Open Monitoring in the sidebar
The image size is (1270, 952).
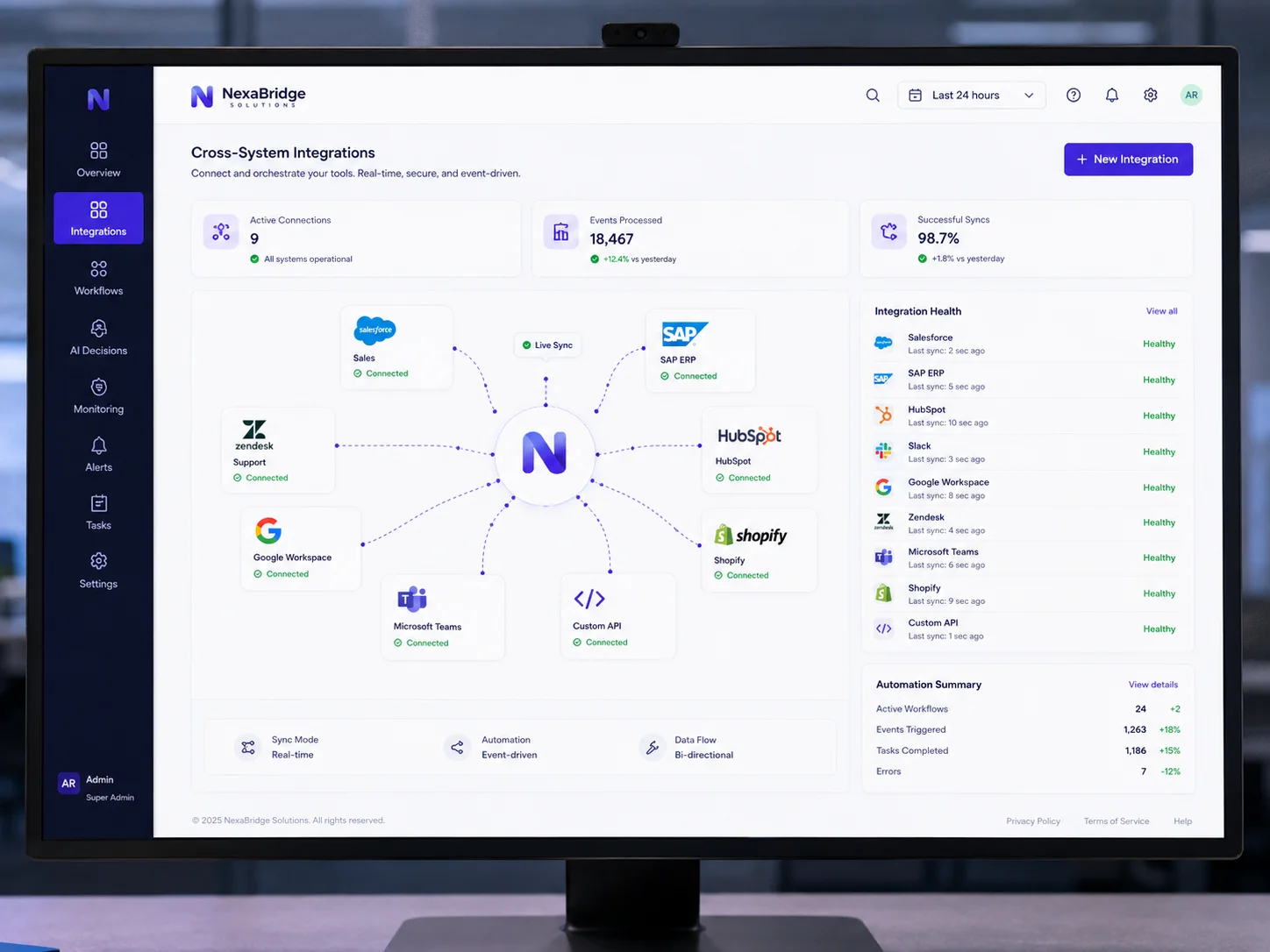coord(98,396)
